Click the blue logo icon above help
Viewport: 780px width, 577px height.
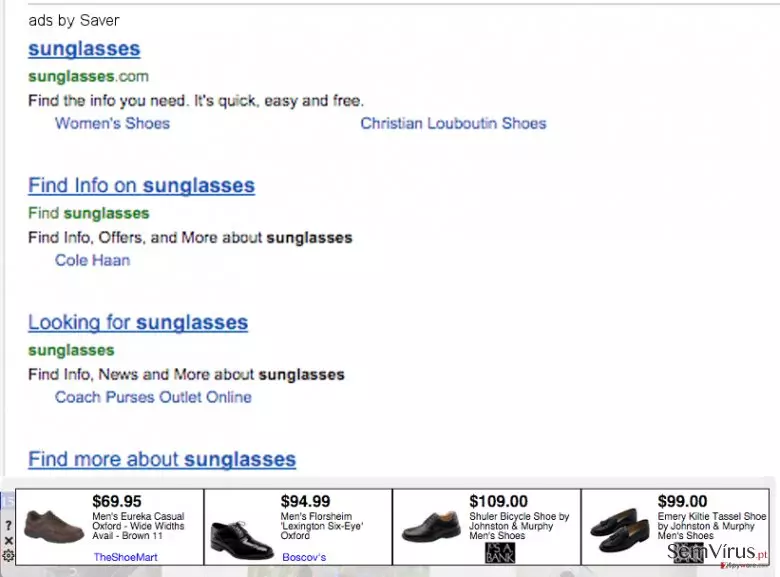point(8,500)
